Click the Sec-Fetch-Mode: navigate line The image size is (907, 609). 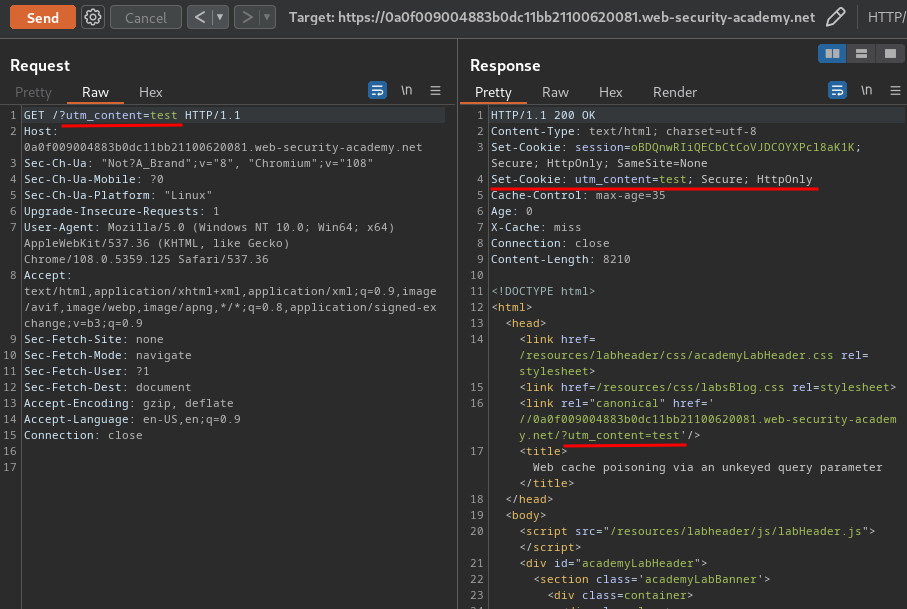[x=108, y=355]
